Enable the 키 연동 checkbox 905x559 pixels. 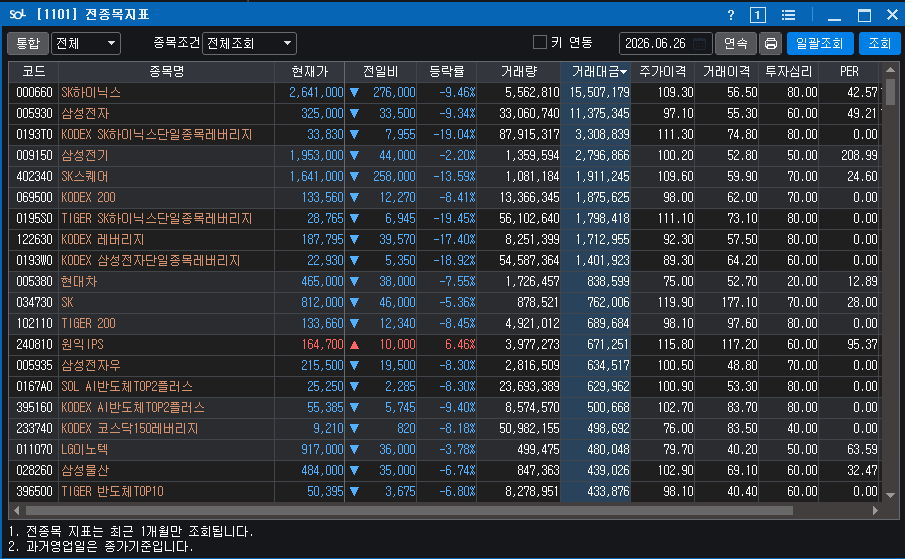[540, 42]
